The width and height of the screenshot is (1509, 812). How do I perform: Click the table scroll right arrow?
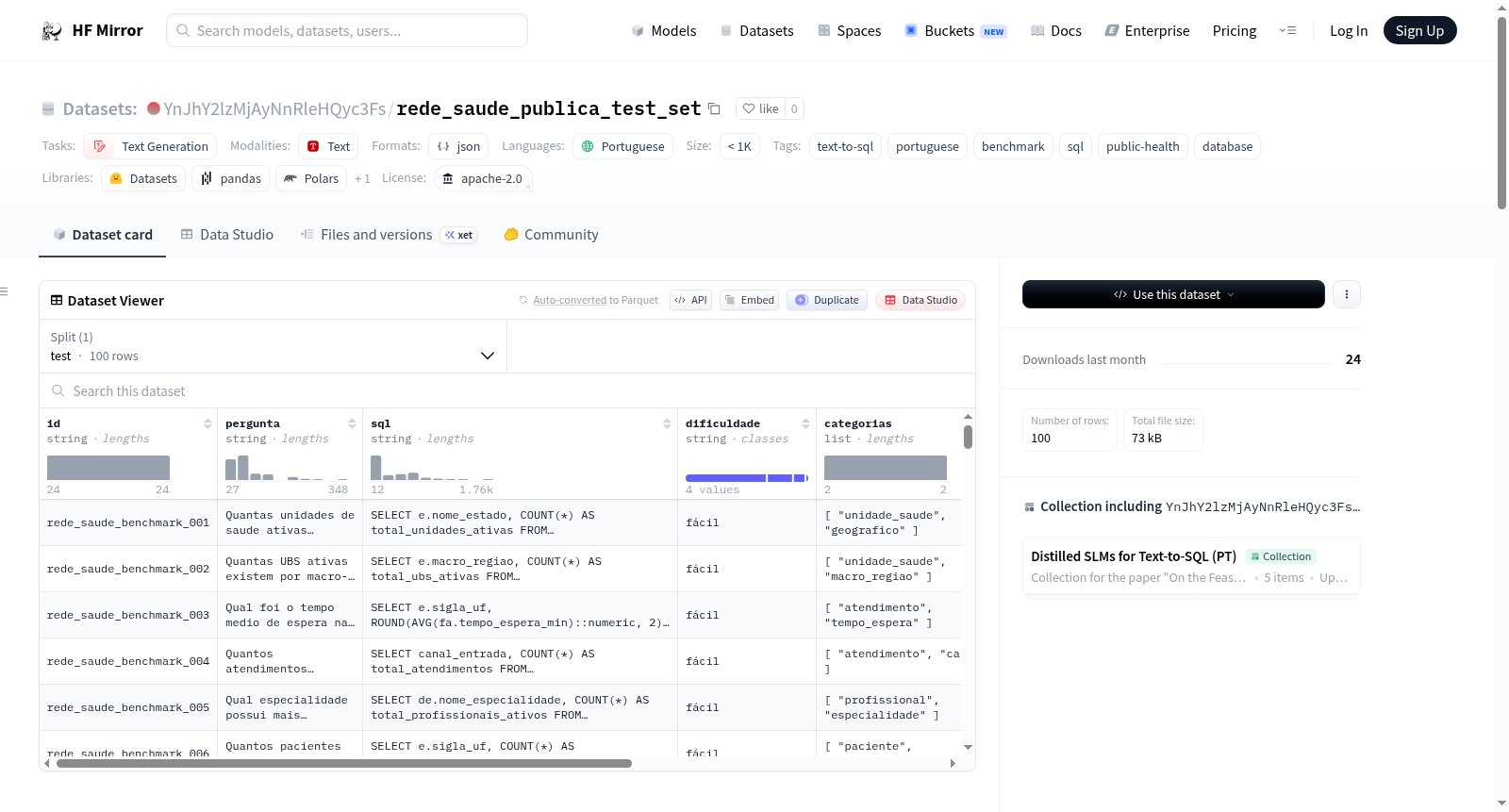[x=953, y=763]
